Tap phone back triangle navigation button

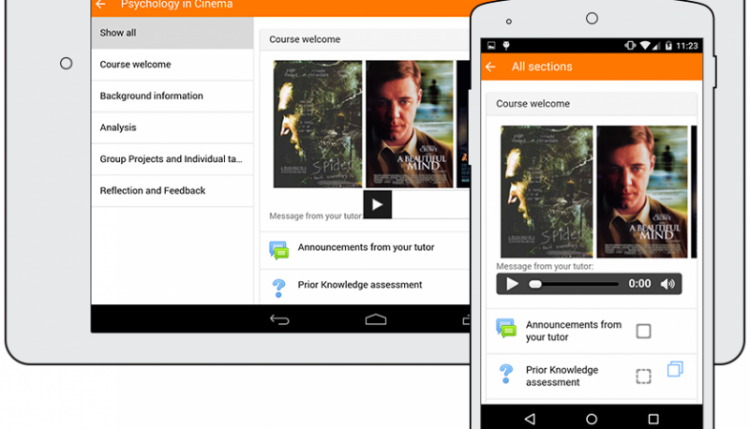pos(530,419)
